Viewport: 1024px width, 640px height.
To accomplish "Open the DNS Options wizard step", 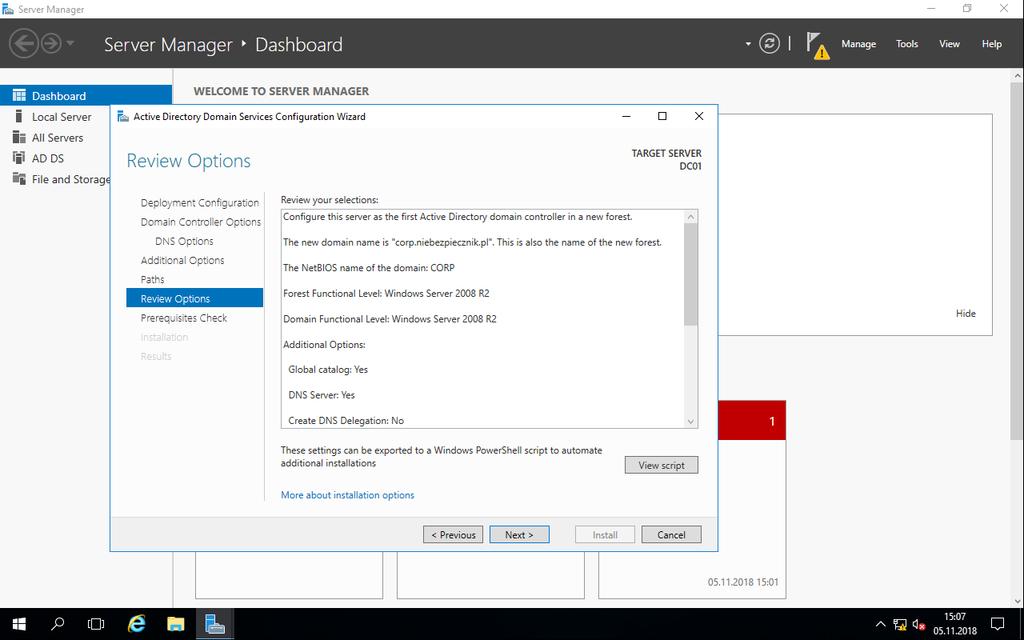I will (x=184, y=241).
